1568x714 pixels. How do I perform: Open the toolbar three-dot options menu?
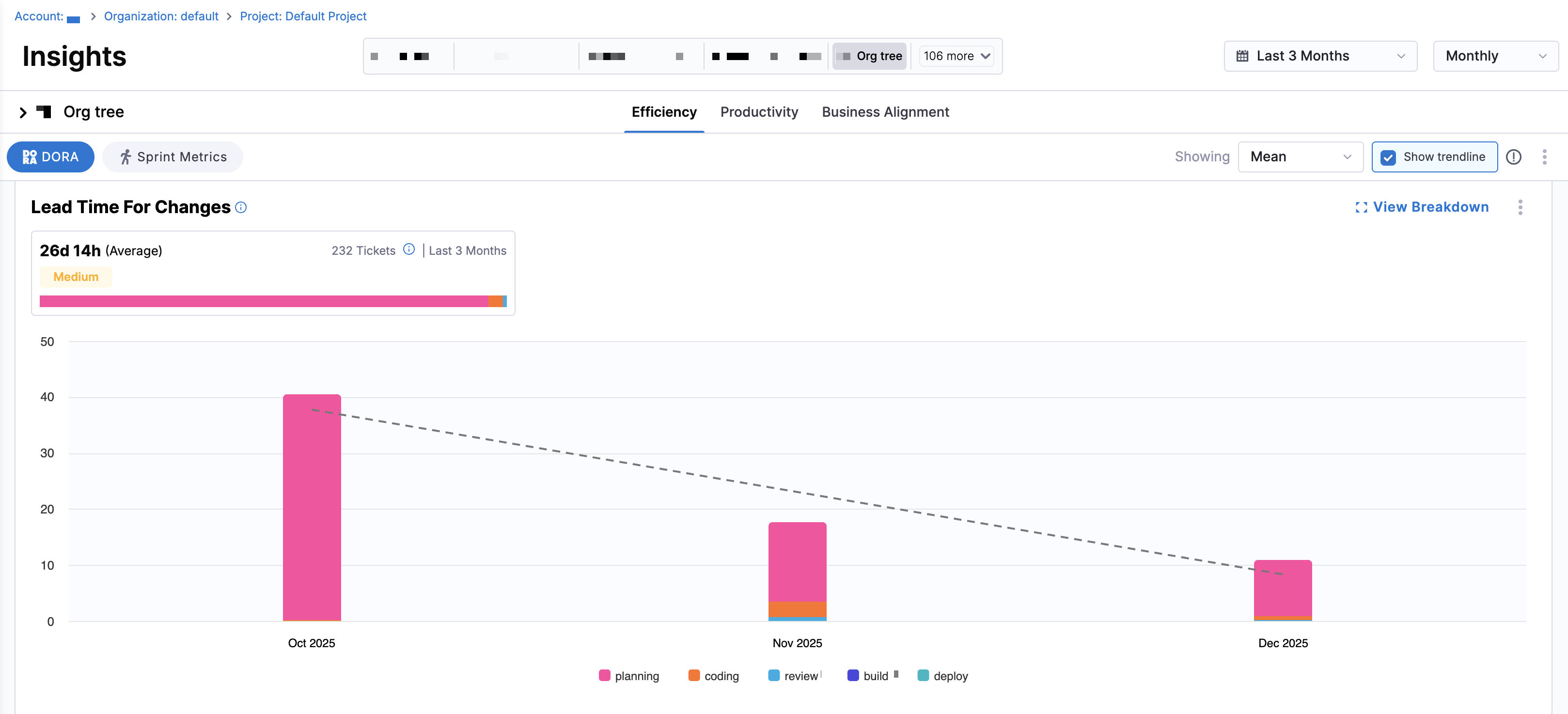point(1544,157)
